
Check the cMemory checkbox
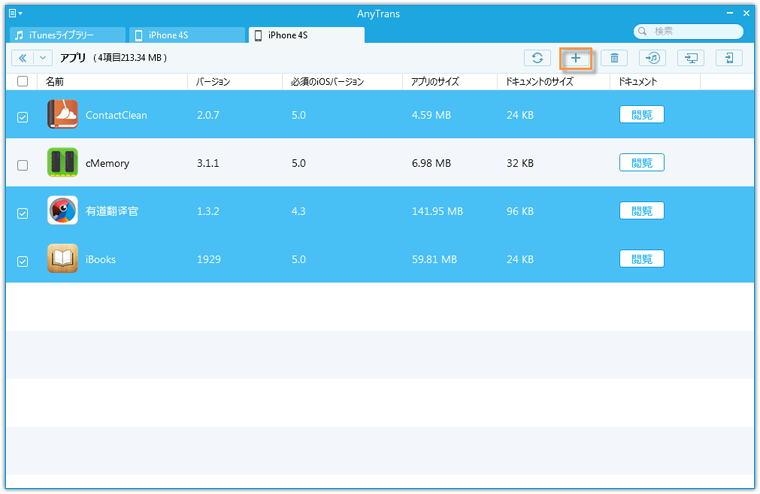(x=22, y=165)
